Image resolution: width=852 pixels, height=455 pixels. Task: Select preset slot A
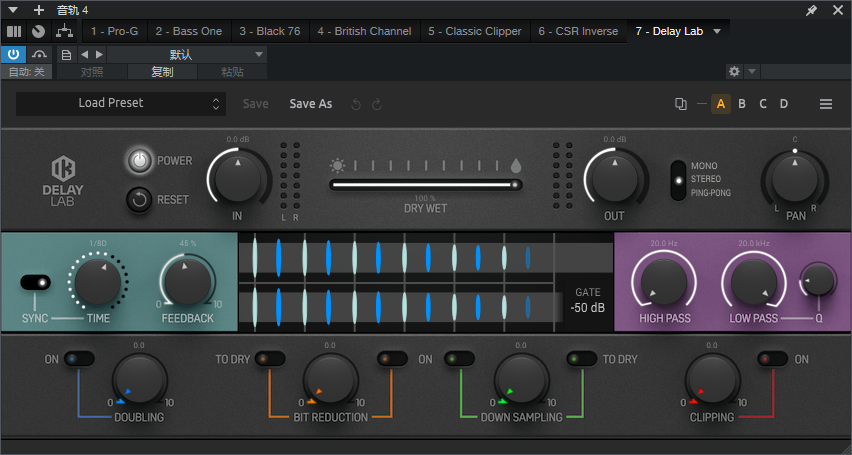point(721,104)
